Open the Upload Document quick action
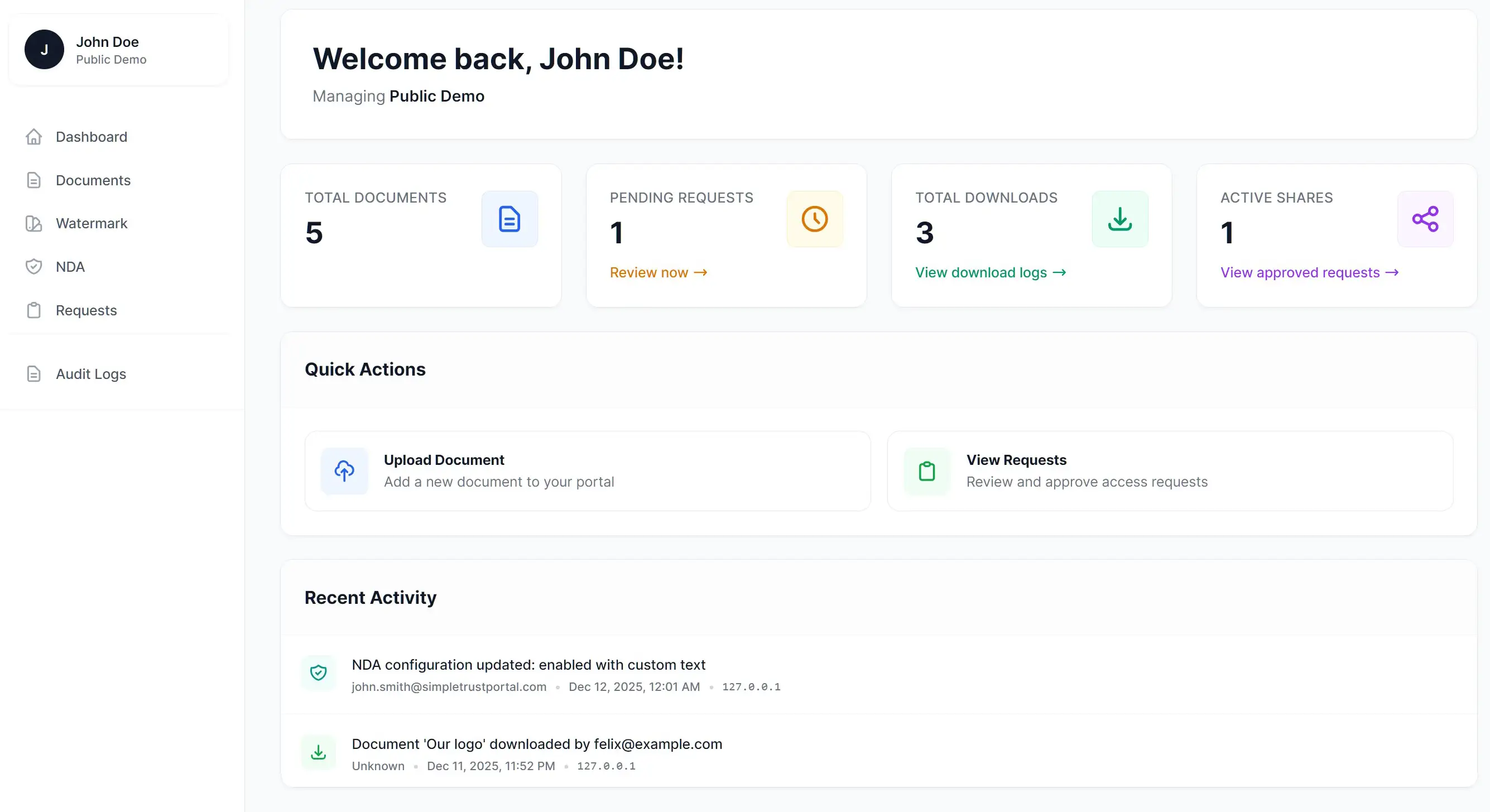This screenshot has width=1490, height=812. [x=587, y=471]
